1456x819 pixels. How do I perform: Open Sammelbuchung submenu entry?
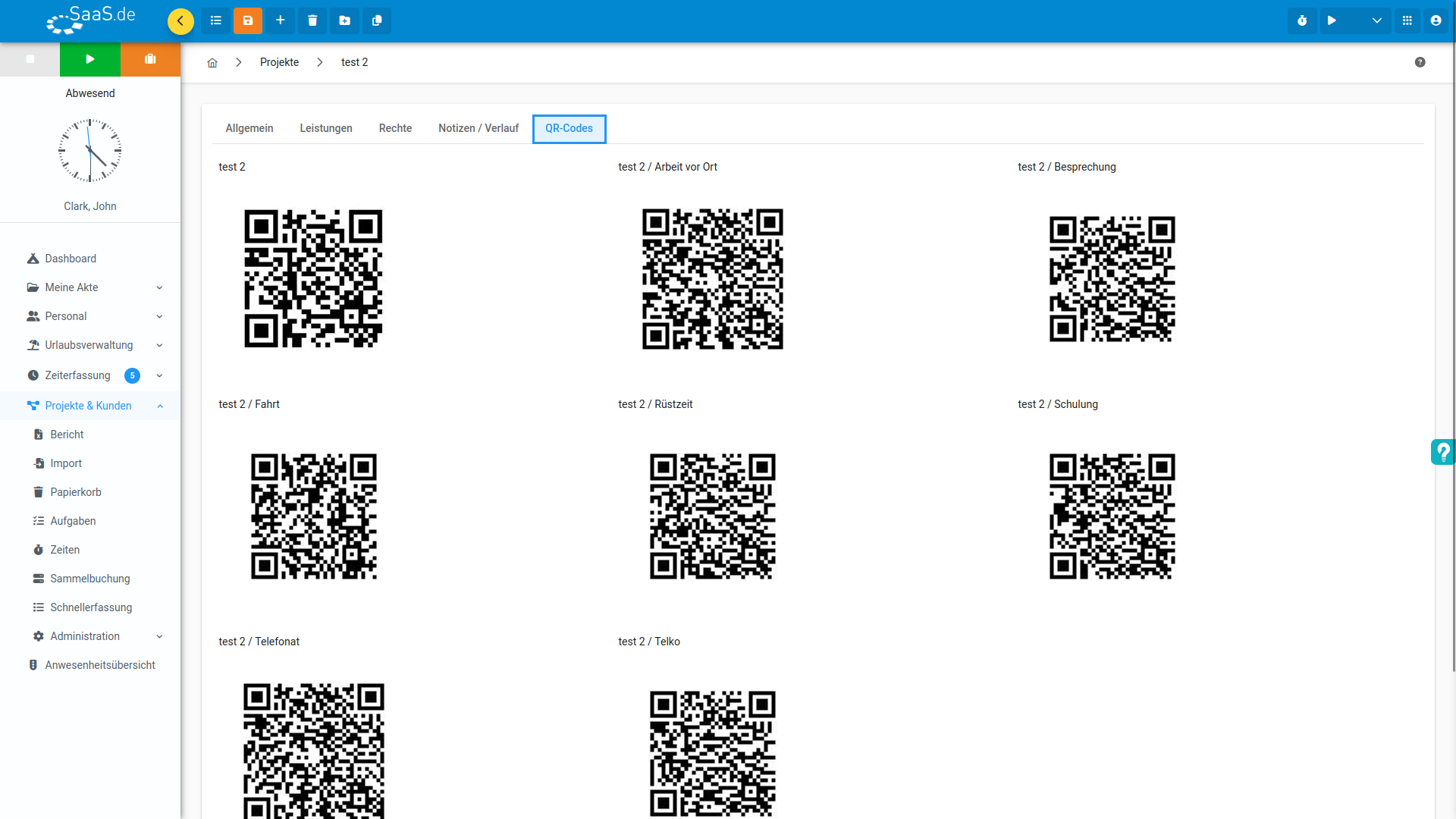pos(90,579)
